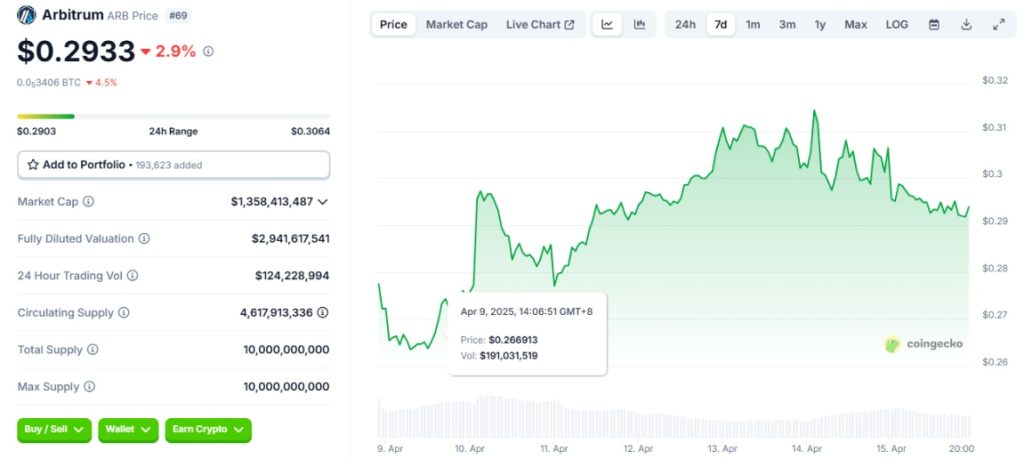Click the Market Cap info icon
The height and width of the screenshot is (459, 1024).
click(88, 202)
